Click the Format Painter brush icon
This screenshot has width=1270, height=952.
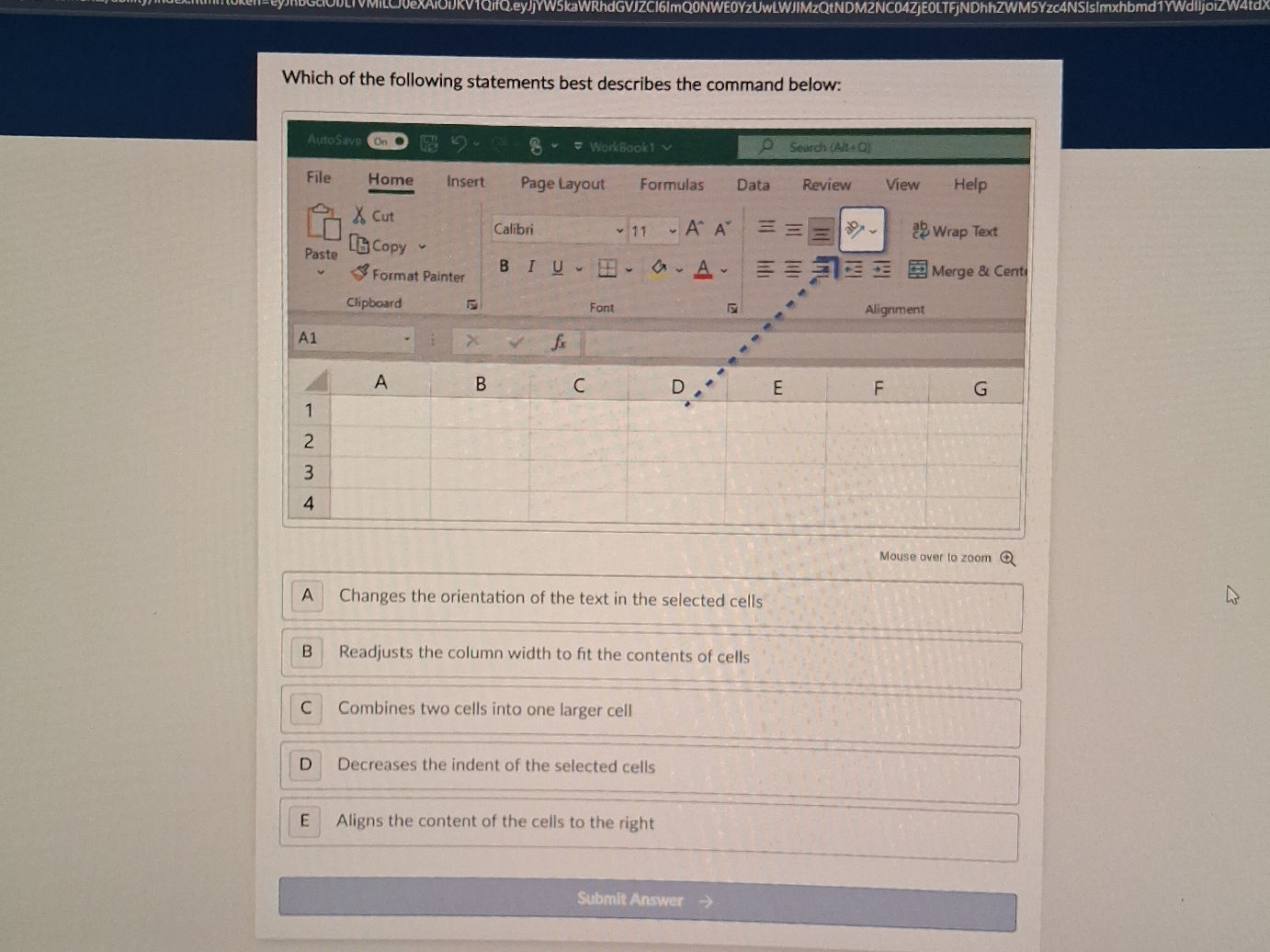(359, 273)
